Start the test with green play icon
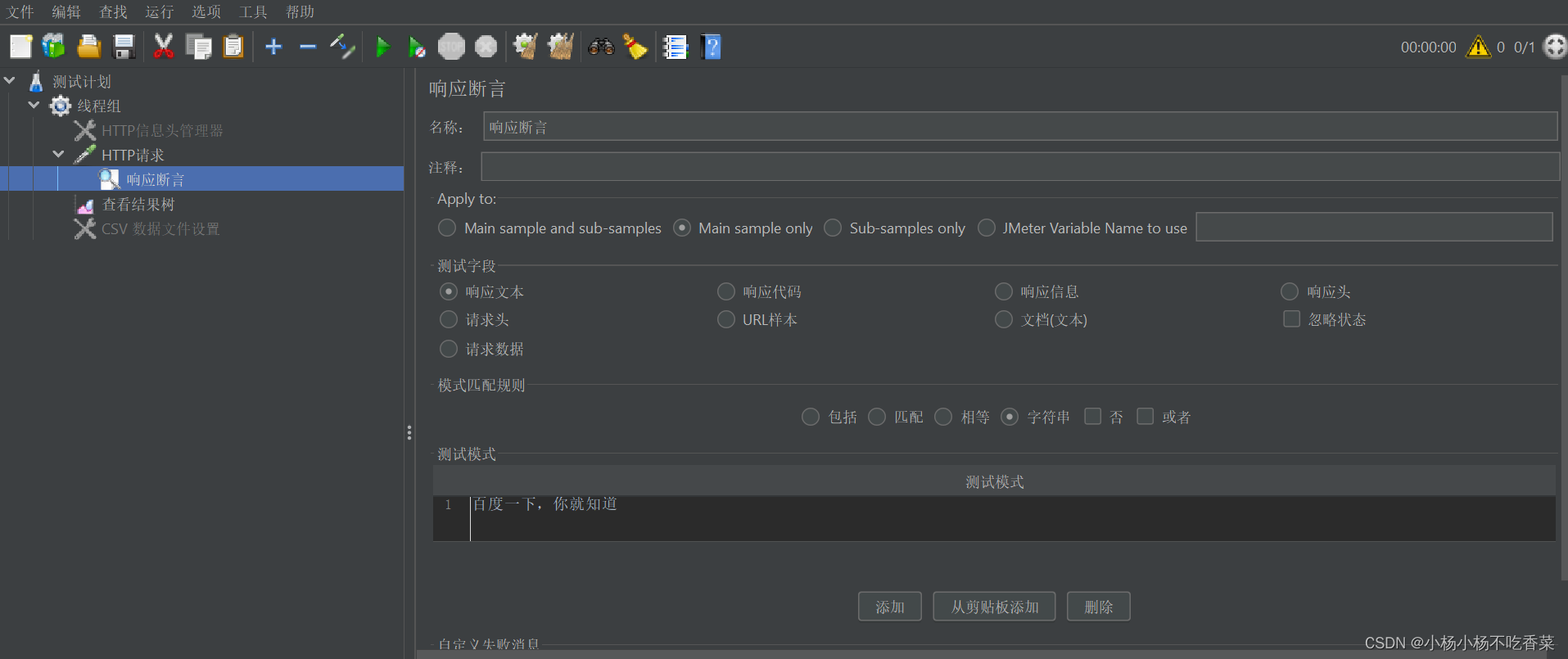The width and height of the screenshot is (1568, 659). (x=382, y=47)
